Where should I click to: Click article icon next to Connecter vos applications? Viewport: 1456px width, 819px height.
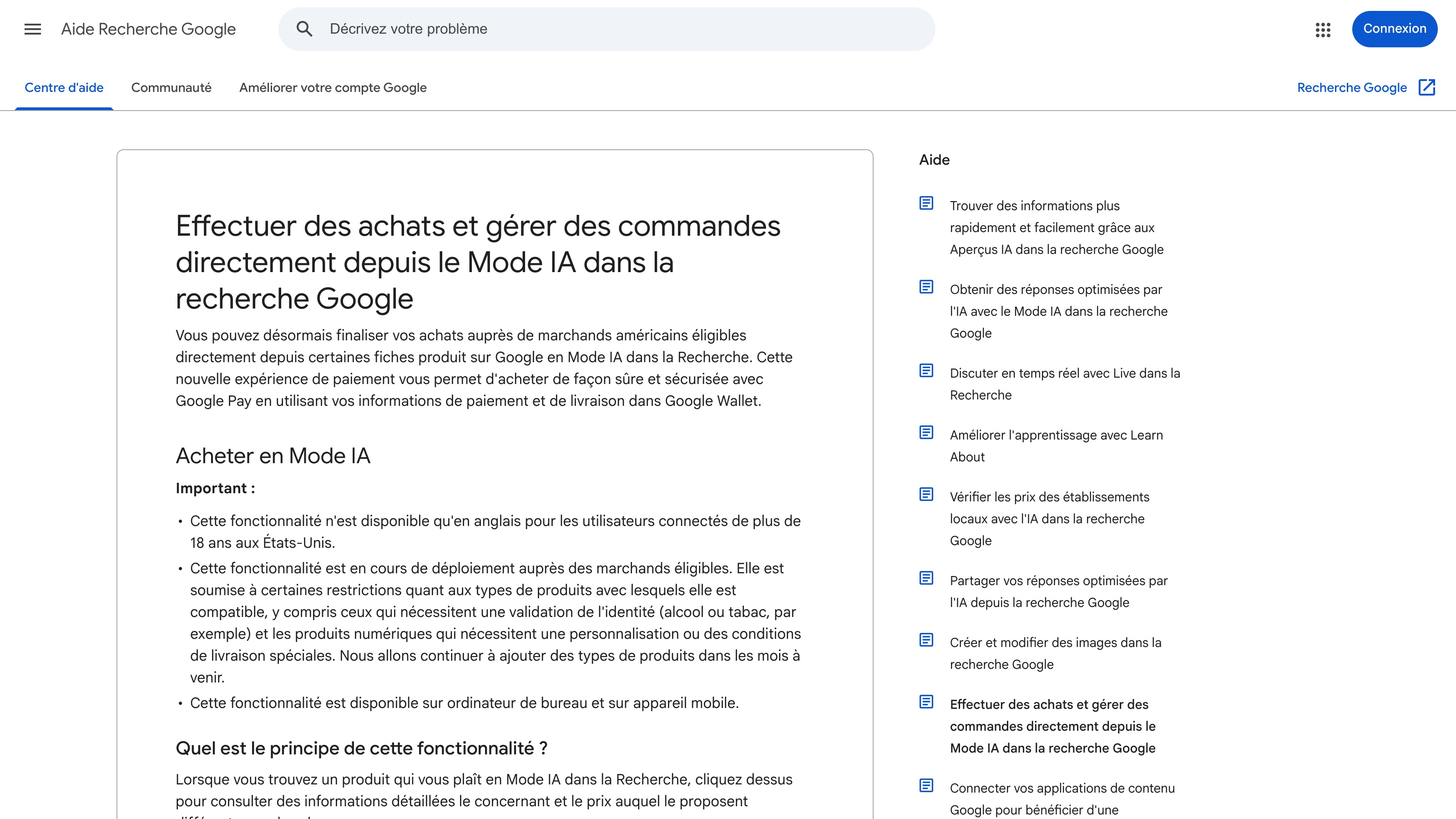(926, 785)
